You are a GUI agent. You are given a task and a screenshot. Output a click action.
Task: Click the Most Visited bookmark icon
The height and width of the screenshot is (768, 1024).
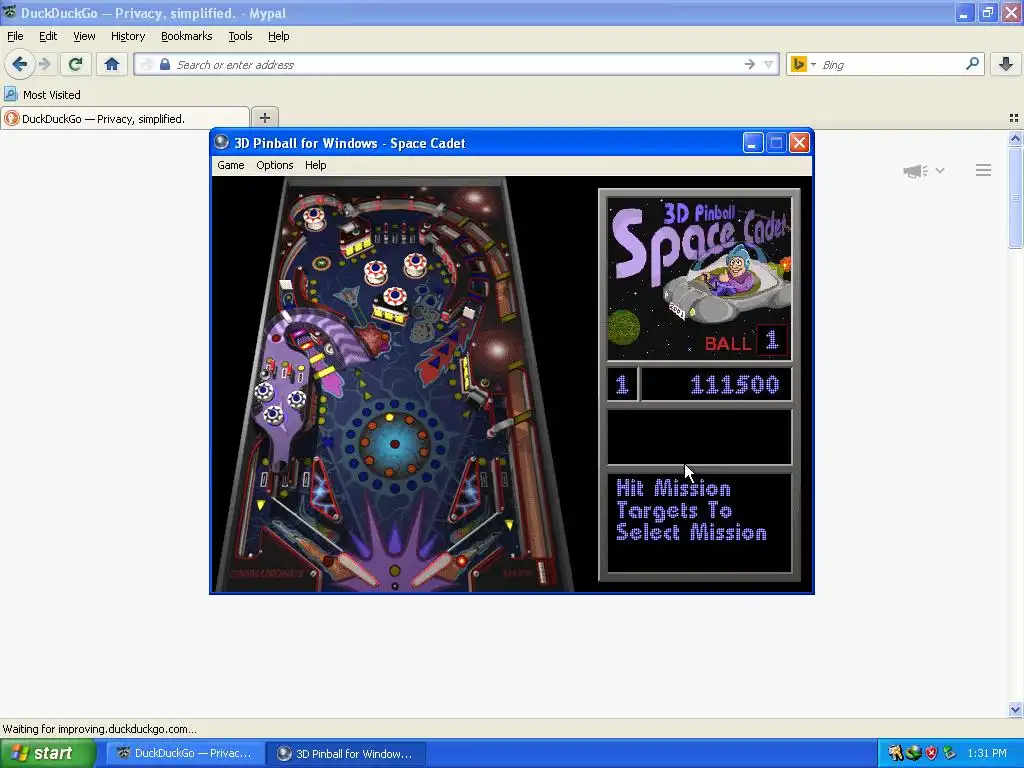tap(10, 94)
